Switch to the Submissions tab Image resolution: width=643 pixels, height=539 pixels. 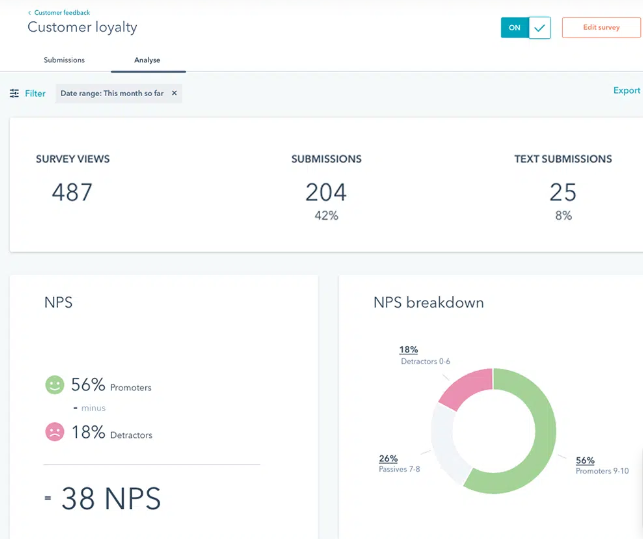tap(64, 60)
